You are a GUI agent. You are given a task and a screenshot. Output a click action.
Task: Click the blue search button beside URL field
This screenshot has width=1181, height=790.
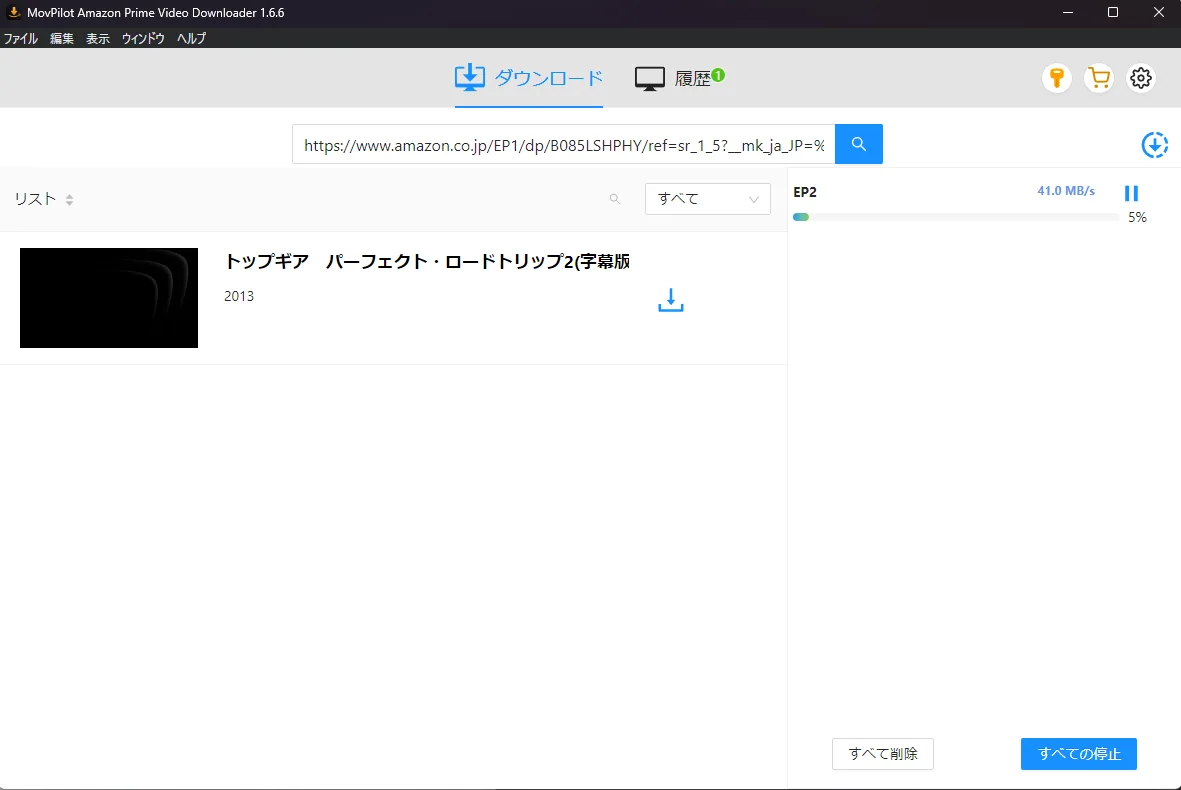[x=858, y=144]
